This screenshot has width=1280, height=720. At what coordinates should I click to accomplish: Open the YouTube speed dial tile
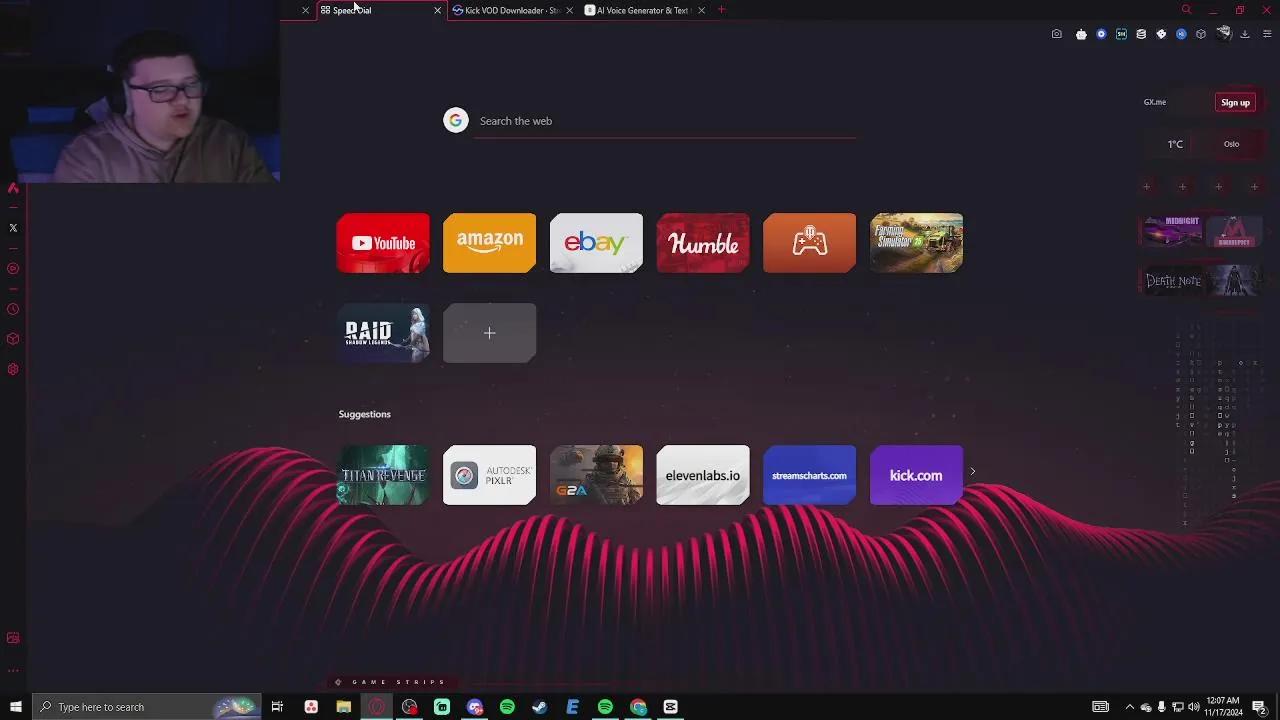(x=383, y=243)
